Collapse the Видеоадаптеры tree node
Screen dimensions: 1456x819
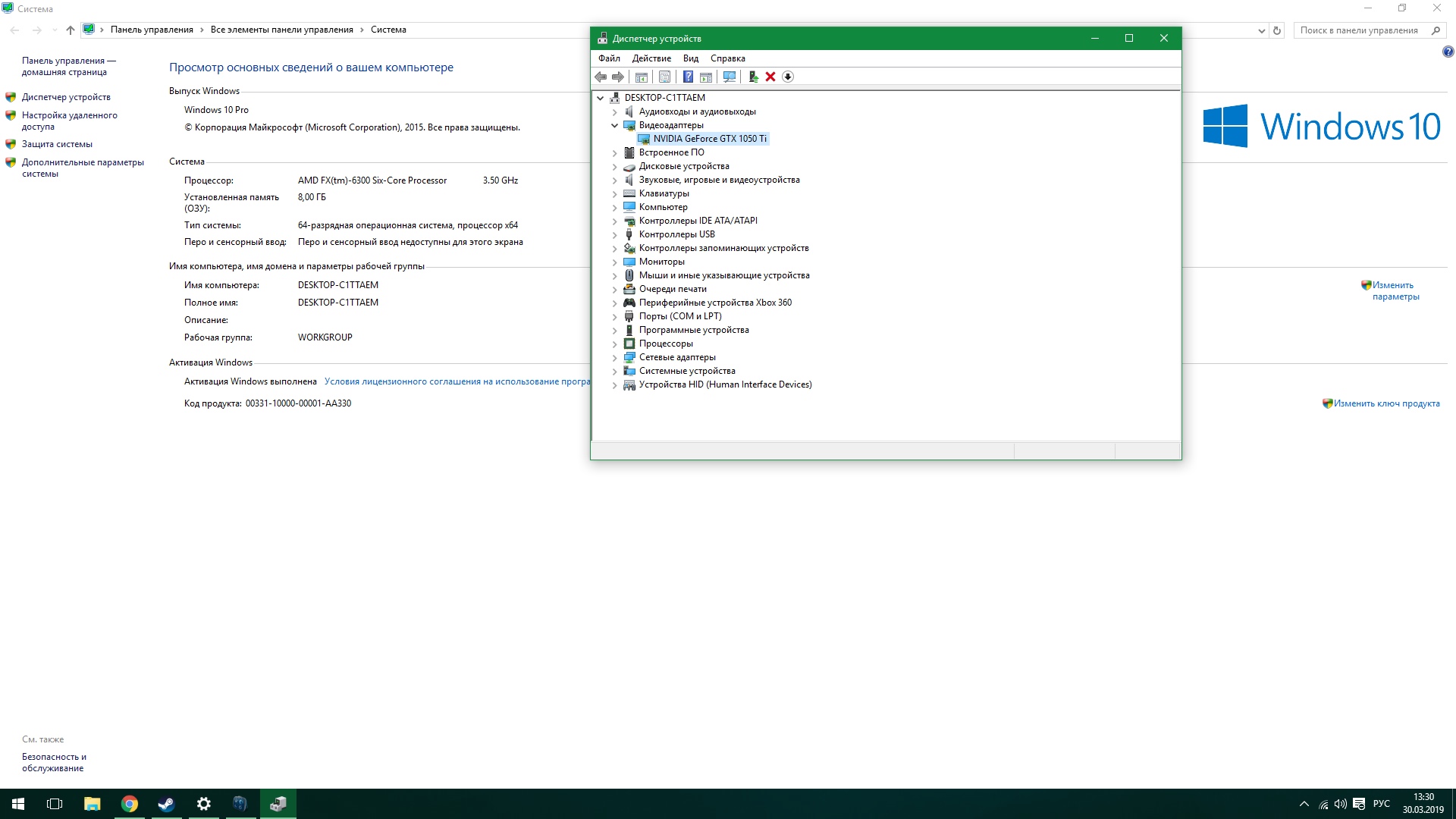(615, 125)
